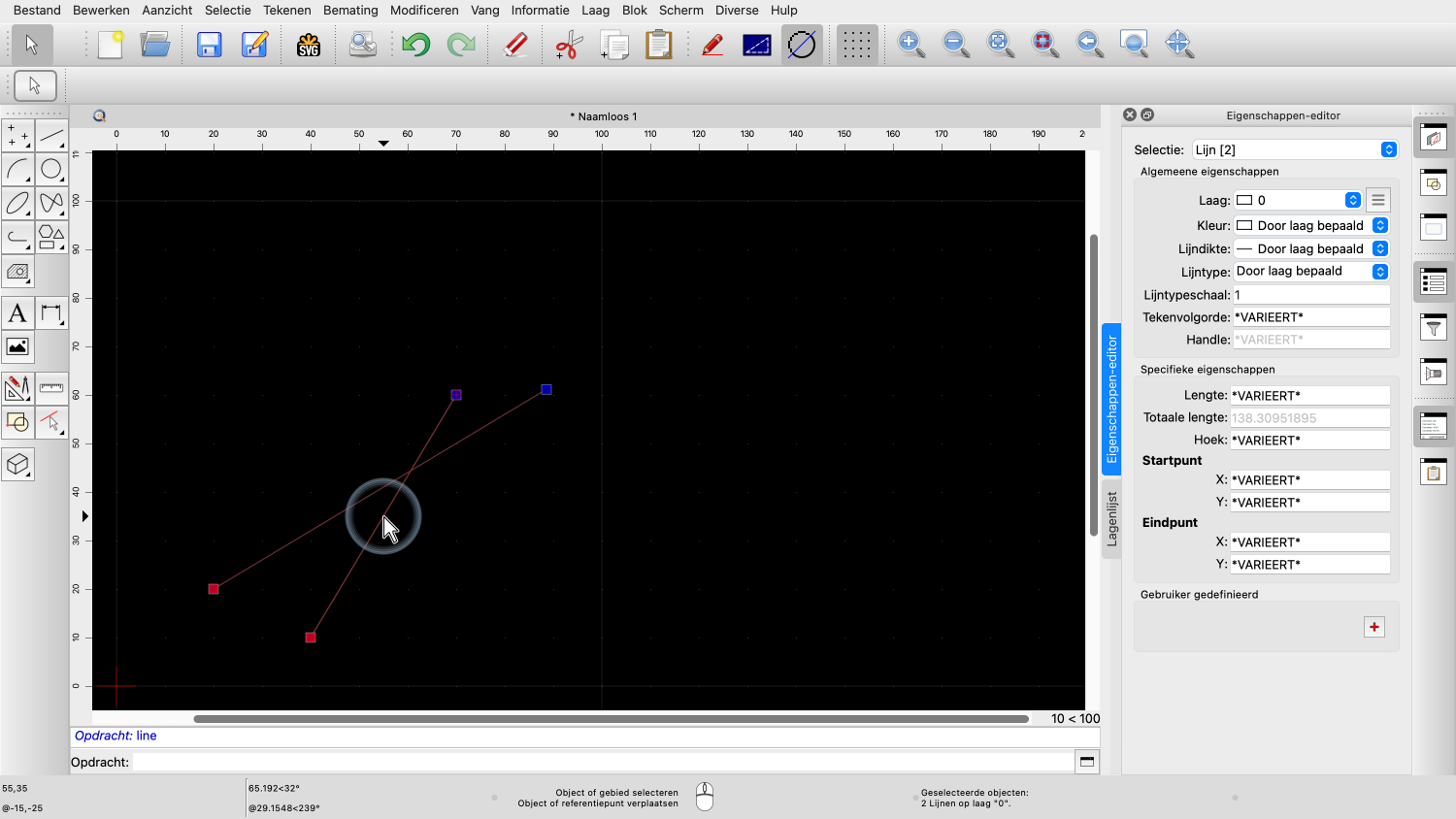Viewport: 1456px width, 819px height.
Task: Toggle draft mode in the toolbar
Action: (x=756, y=45)
